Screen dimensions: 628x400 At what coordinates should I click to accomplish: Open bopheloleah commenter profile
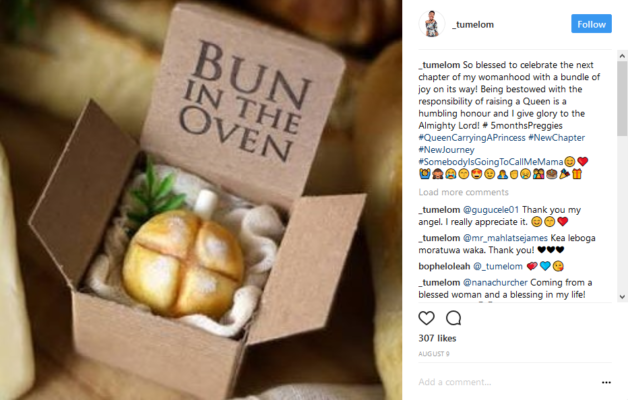[x=444, y=266]
